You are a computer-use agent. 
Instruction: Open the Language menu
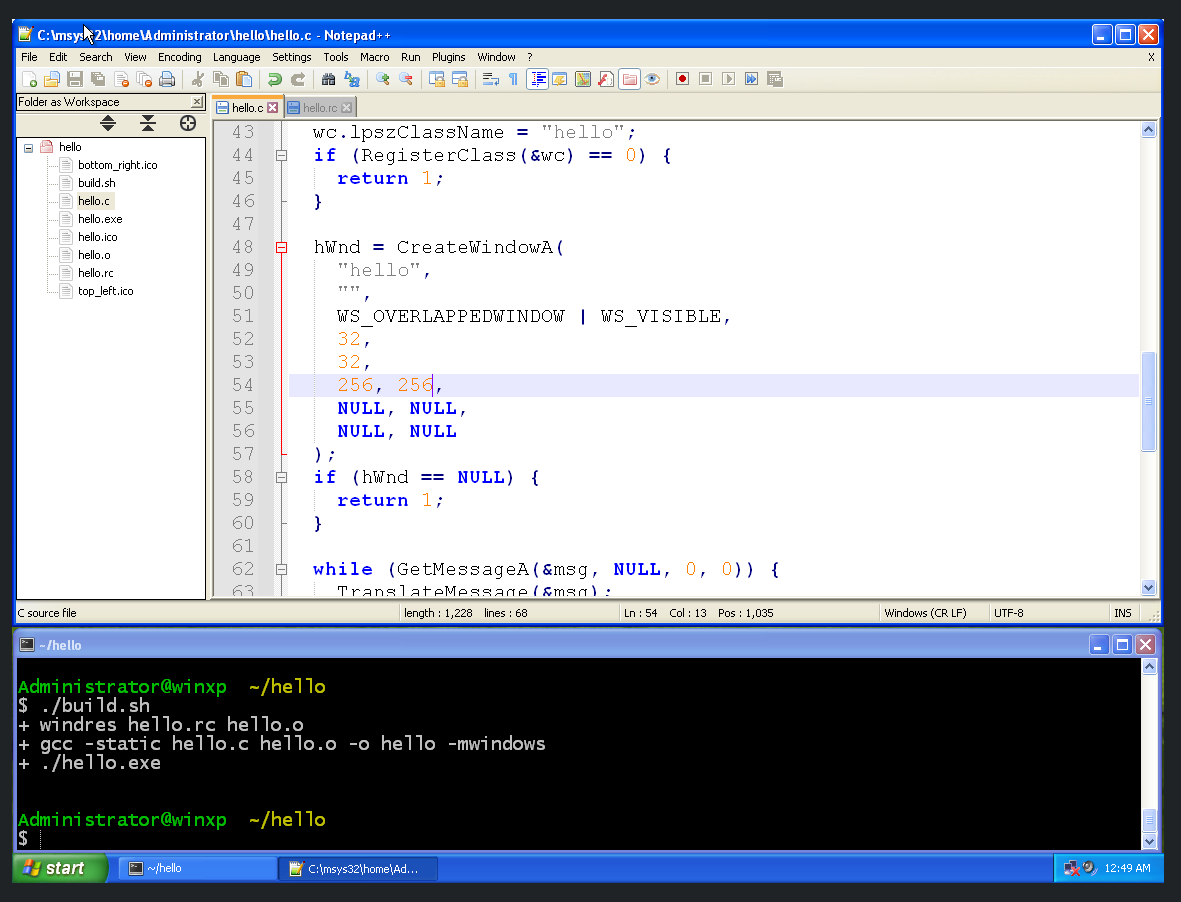(x=237, y=57)
